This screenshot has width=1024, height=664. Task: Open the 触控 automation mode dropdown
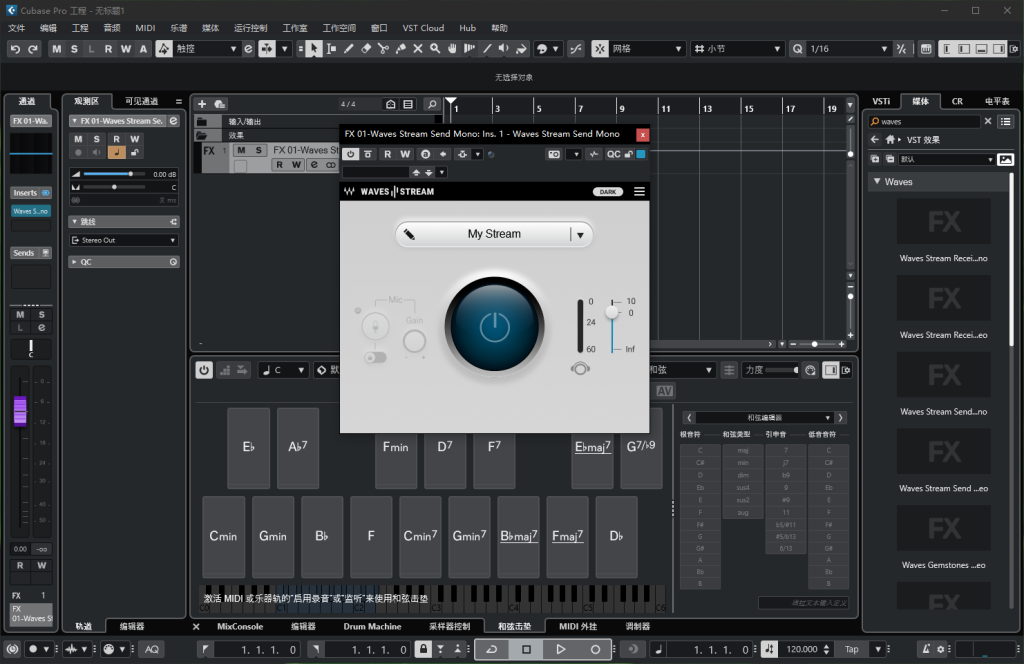(x=232, y=49)
